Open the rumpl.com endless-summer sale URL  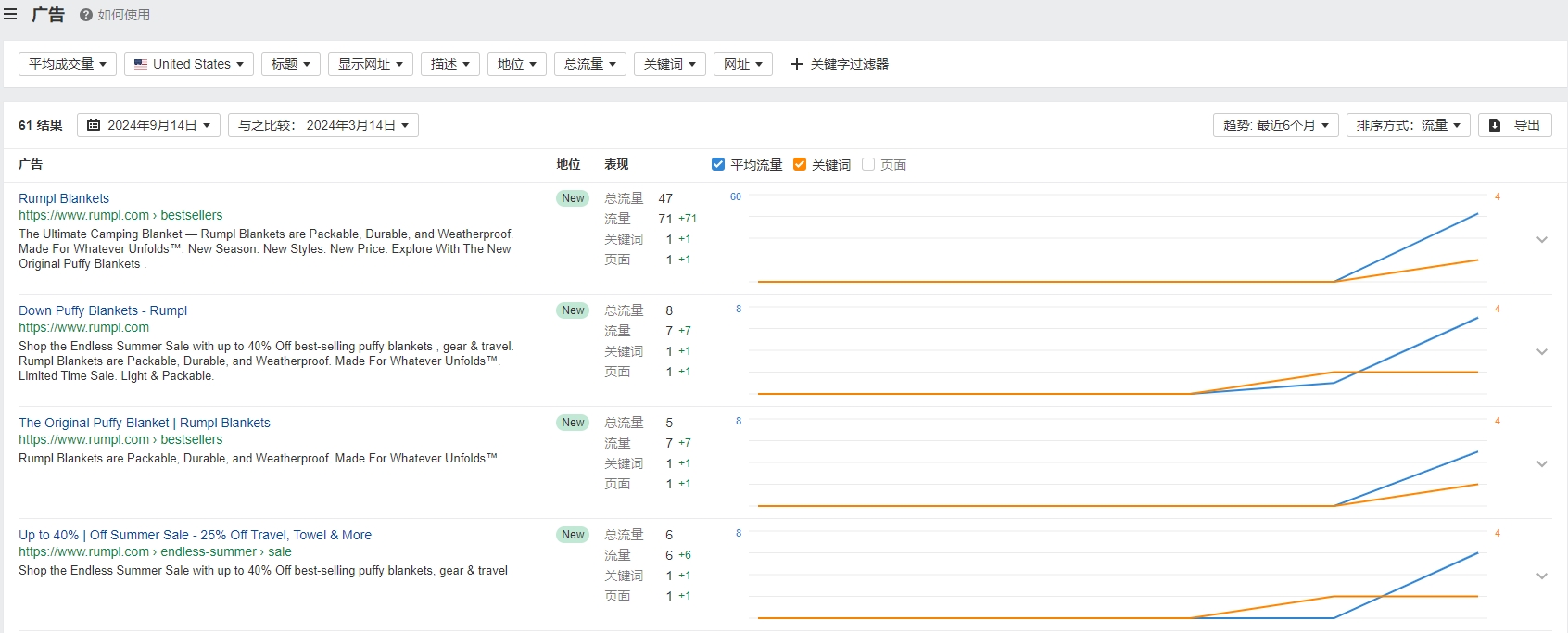click(x=155, y=551)
